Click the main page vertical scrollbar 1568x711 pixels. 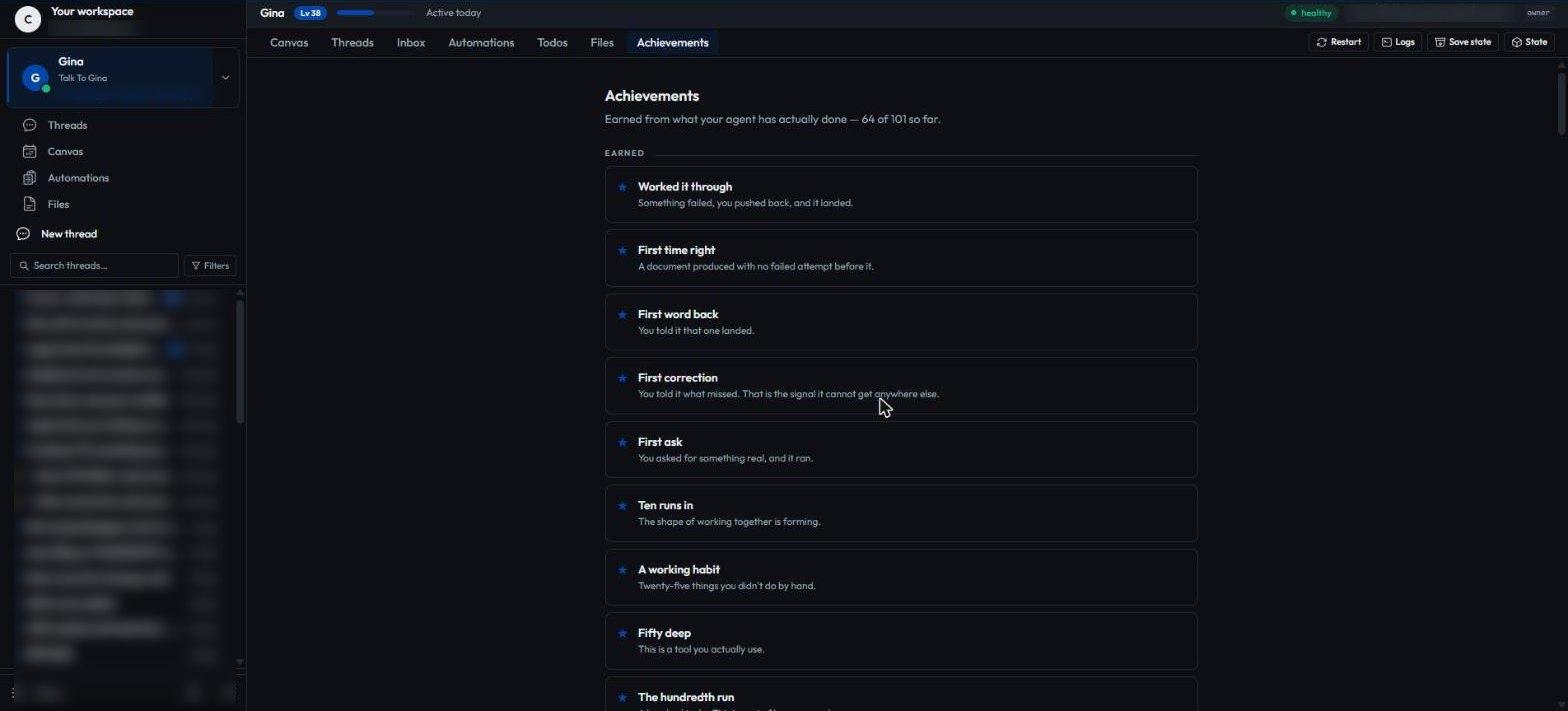(1561, 103)
